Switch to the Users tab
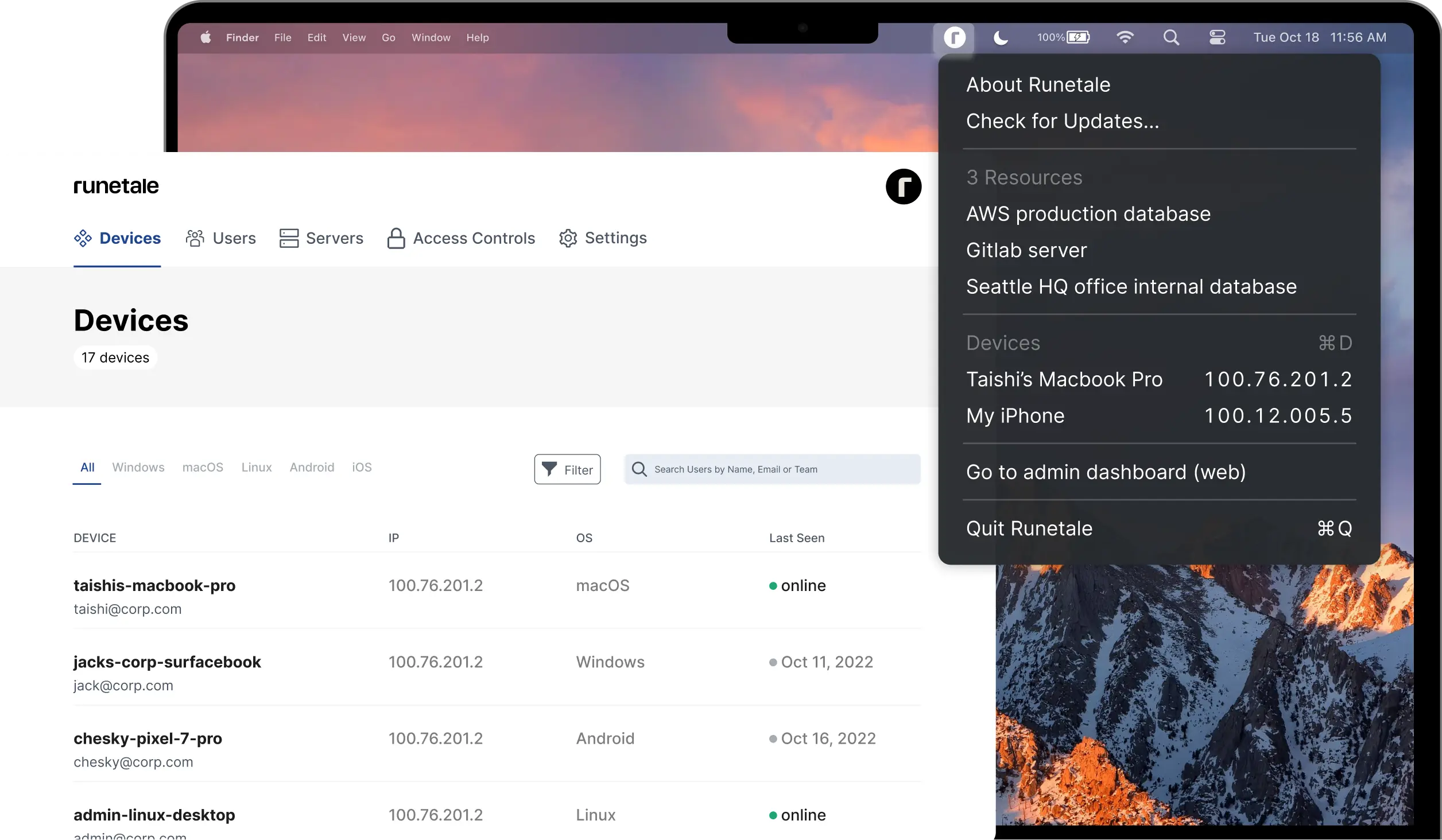The width and height of the screenshot is (1442, 840). click(221, 238)
